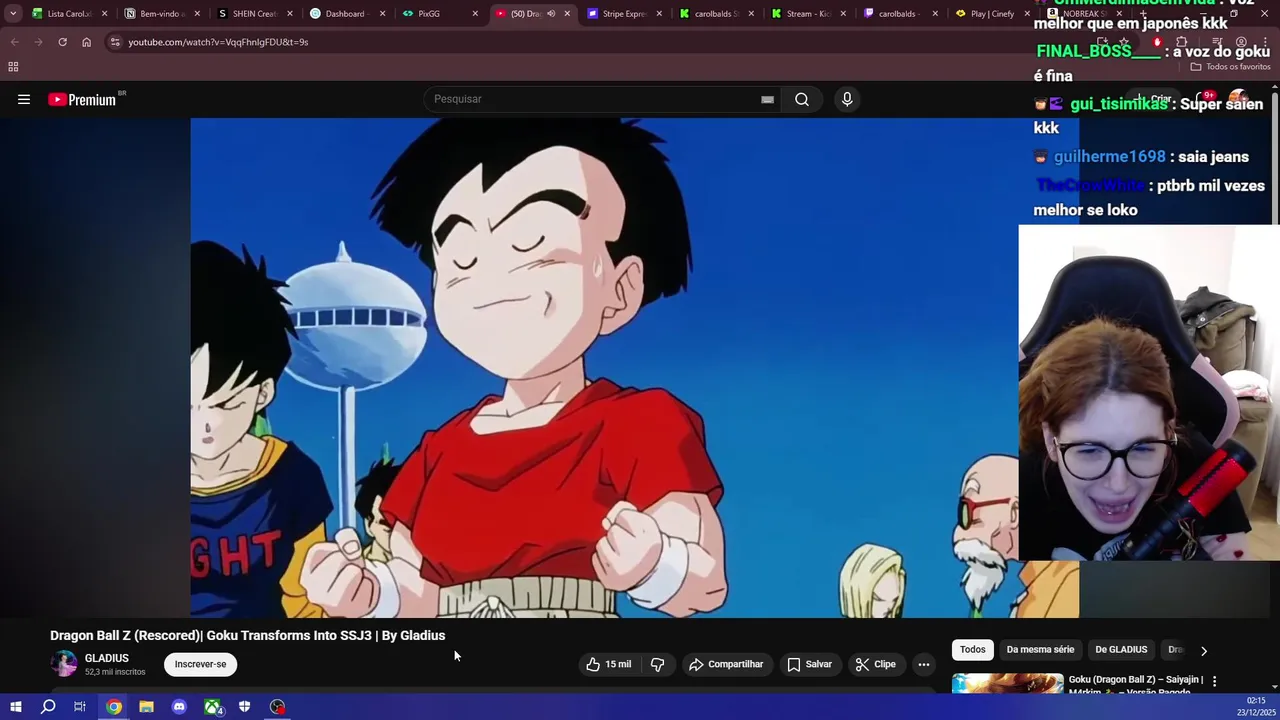Switch to the Lista Carol tab
Screen dimensions: 1280x720
click(x=68, y=14)
